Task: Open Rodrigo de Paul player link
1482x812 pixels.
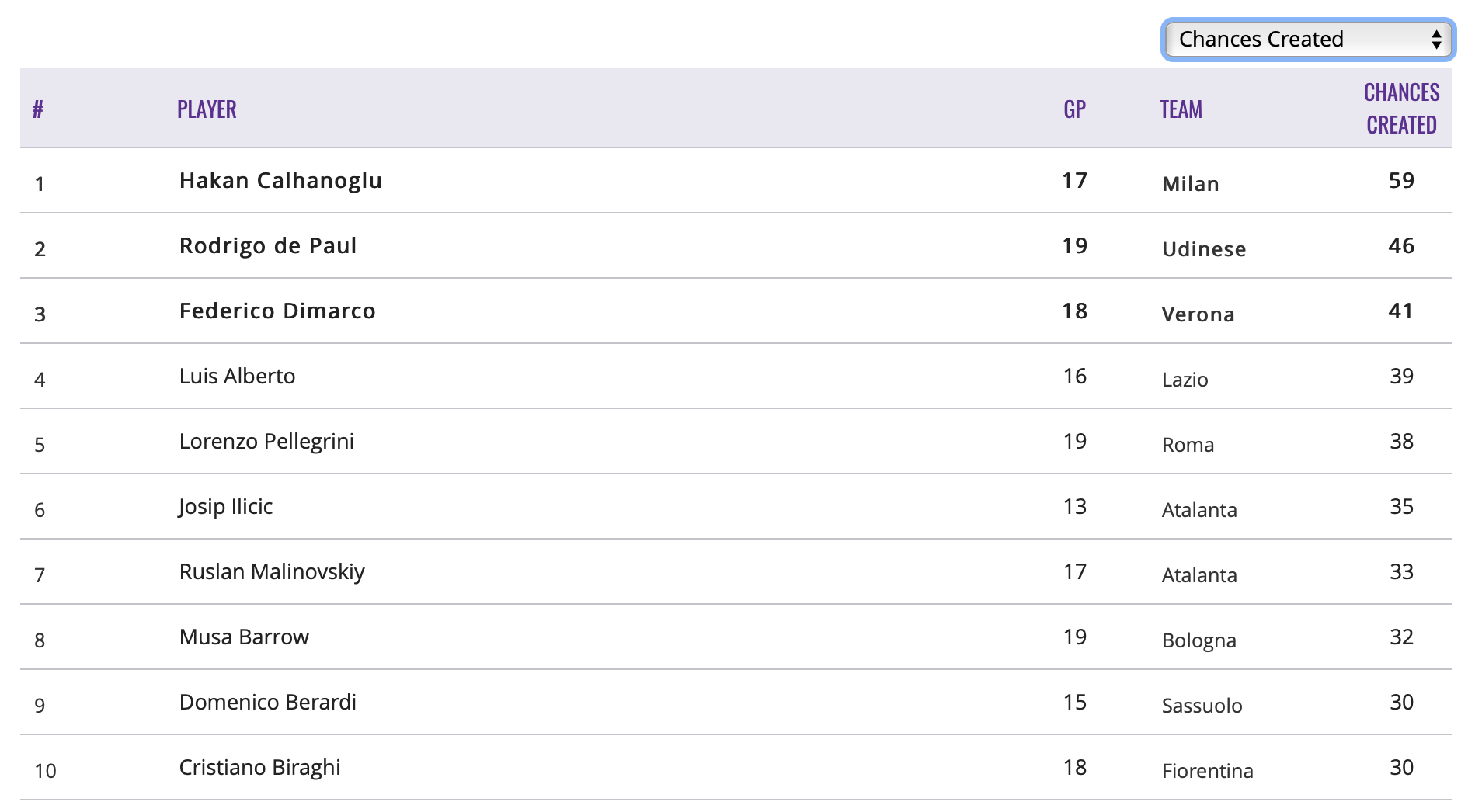Action: (x=268, y=246)
